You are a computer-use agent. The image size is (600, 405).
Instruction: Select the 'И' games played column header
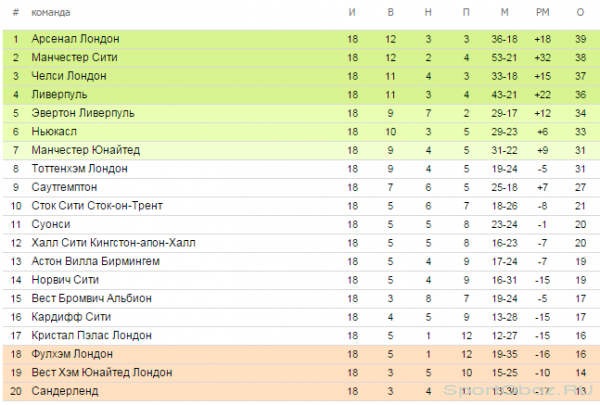tap(352, 13)
